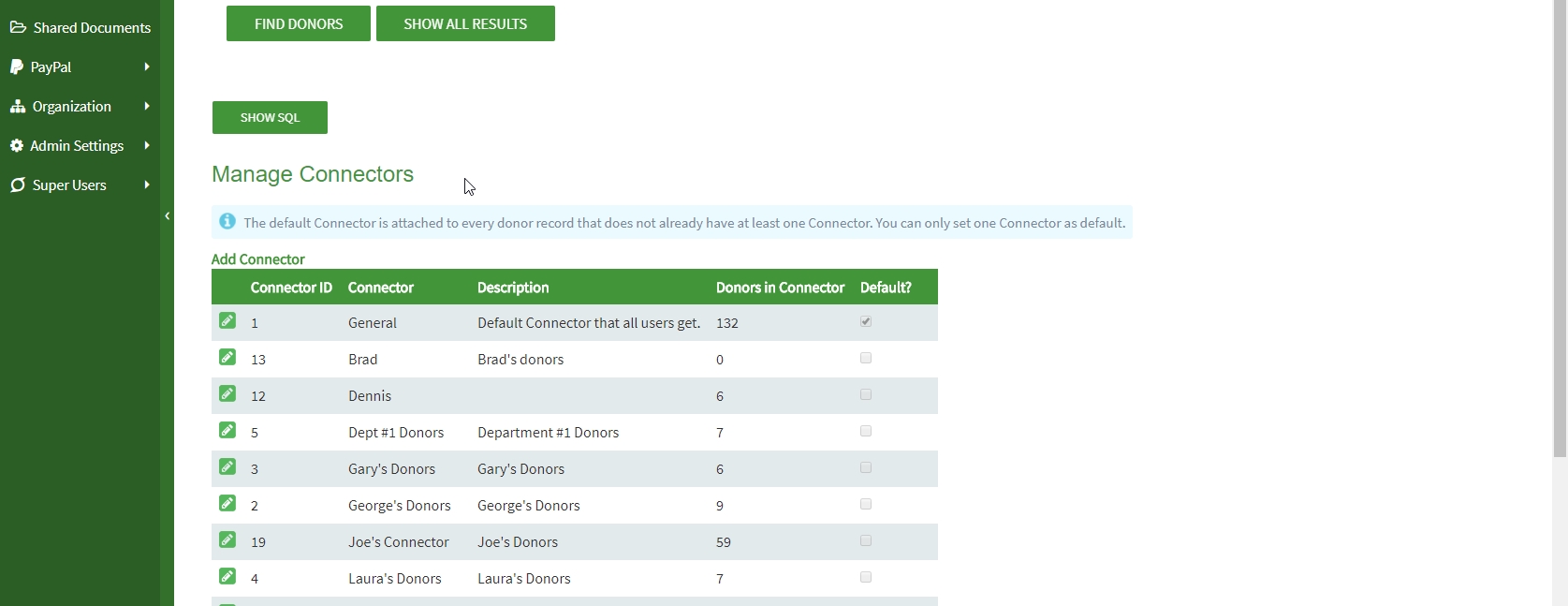Open the Admin Settings menu item
This screenshot has height=606, width=1568.
pyautogui.click(x=81, y=145)
